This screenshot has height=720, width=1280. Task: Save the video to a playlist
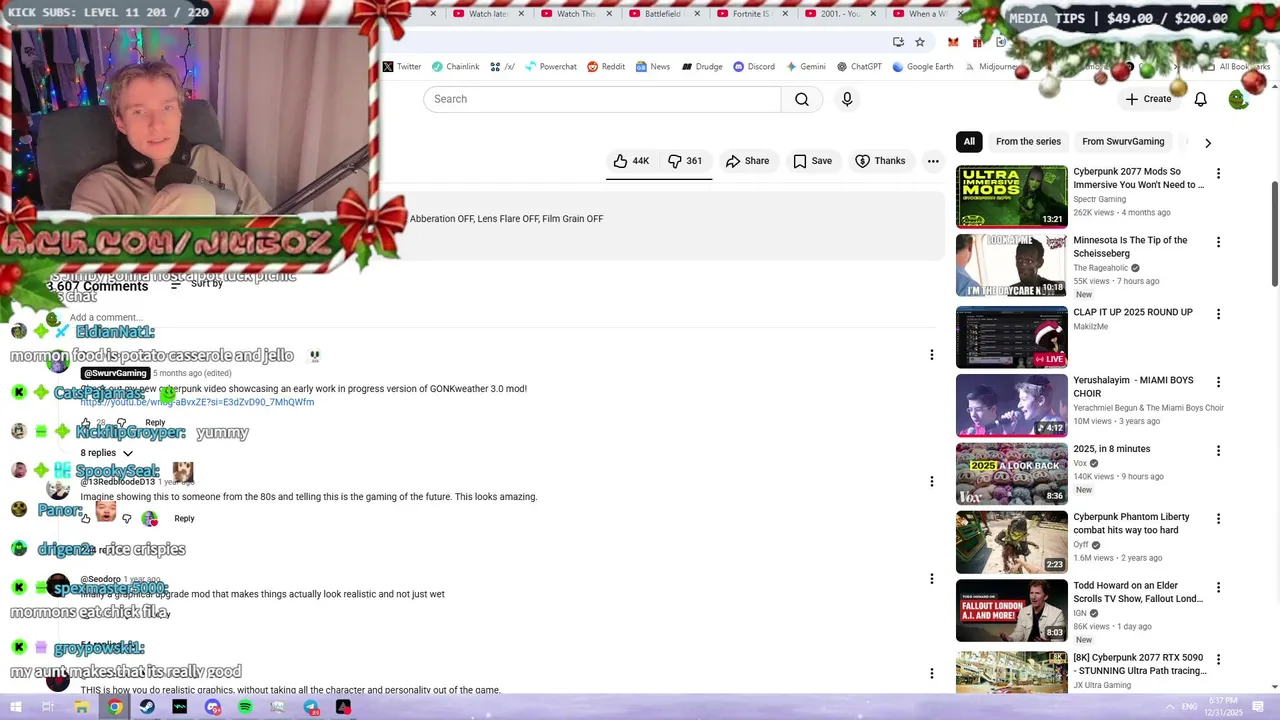[812, 161]
